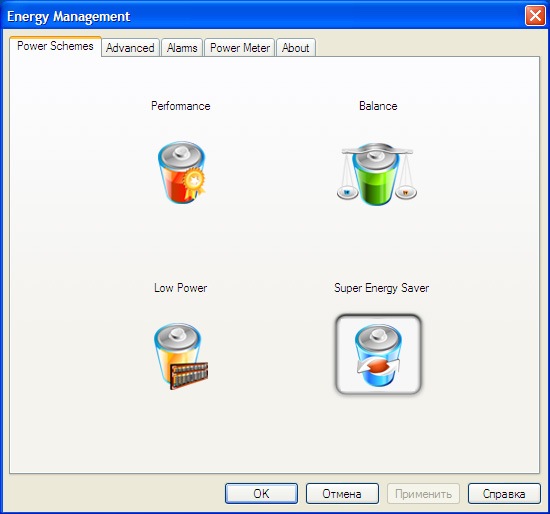Pick the Low Power battery icon
Screen dimensions: 550x514
coord(181,356)
